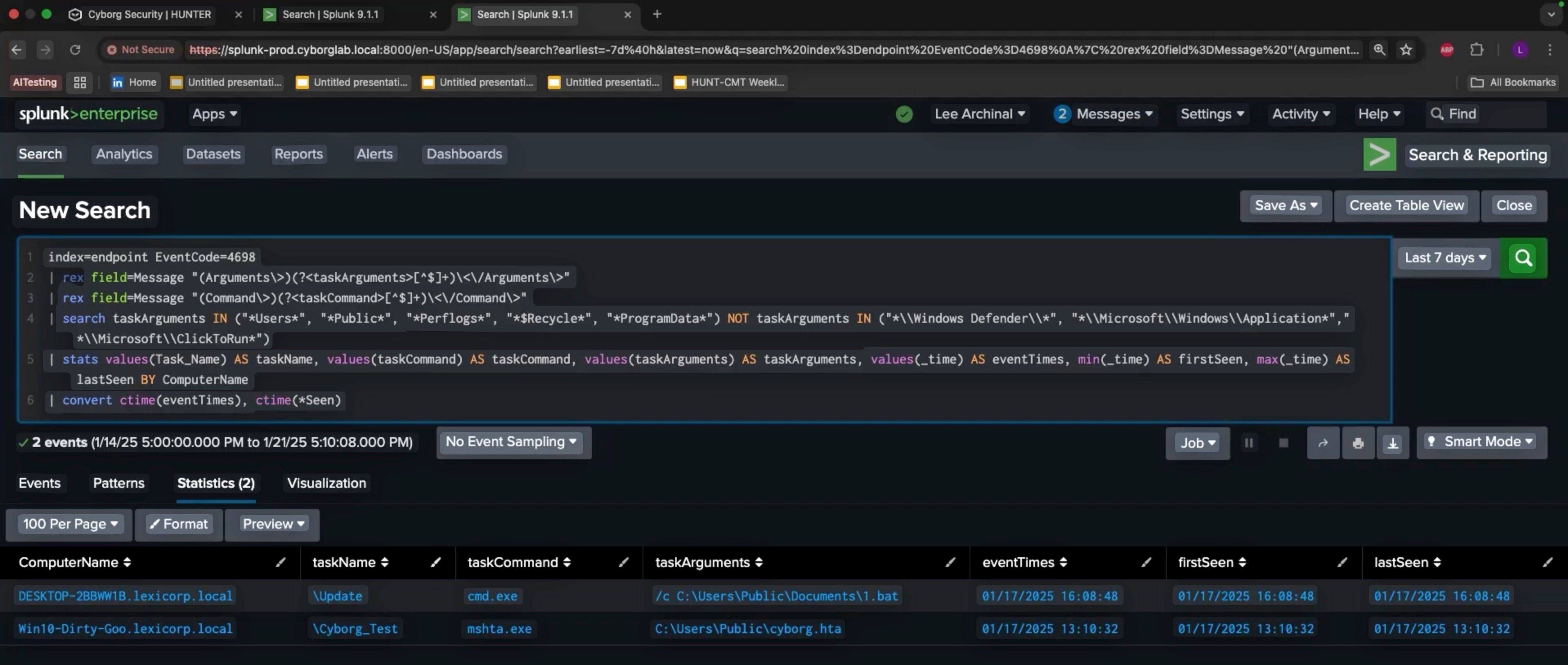Switch to the Patterns tab

pos(119,483)
